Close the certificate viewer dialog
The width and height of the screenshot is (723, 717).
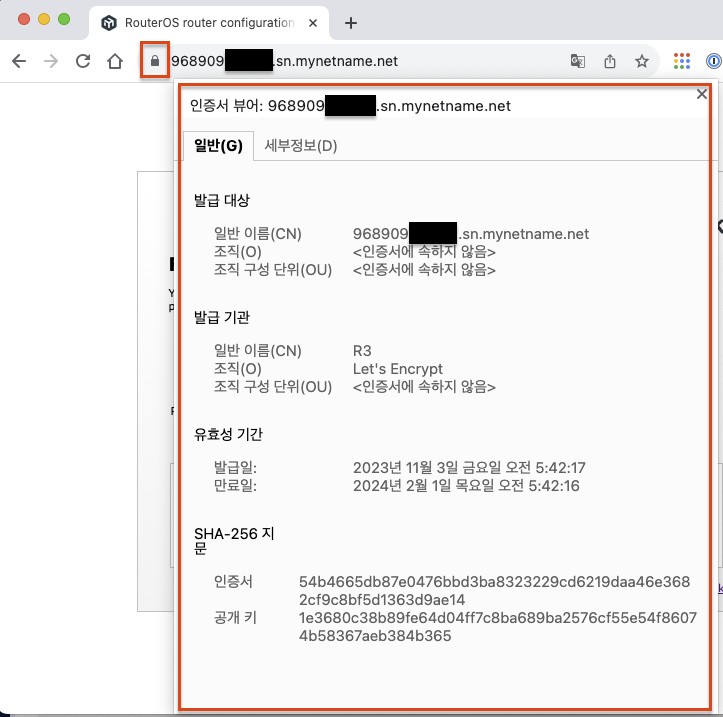tap(702, 94)
